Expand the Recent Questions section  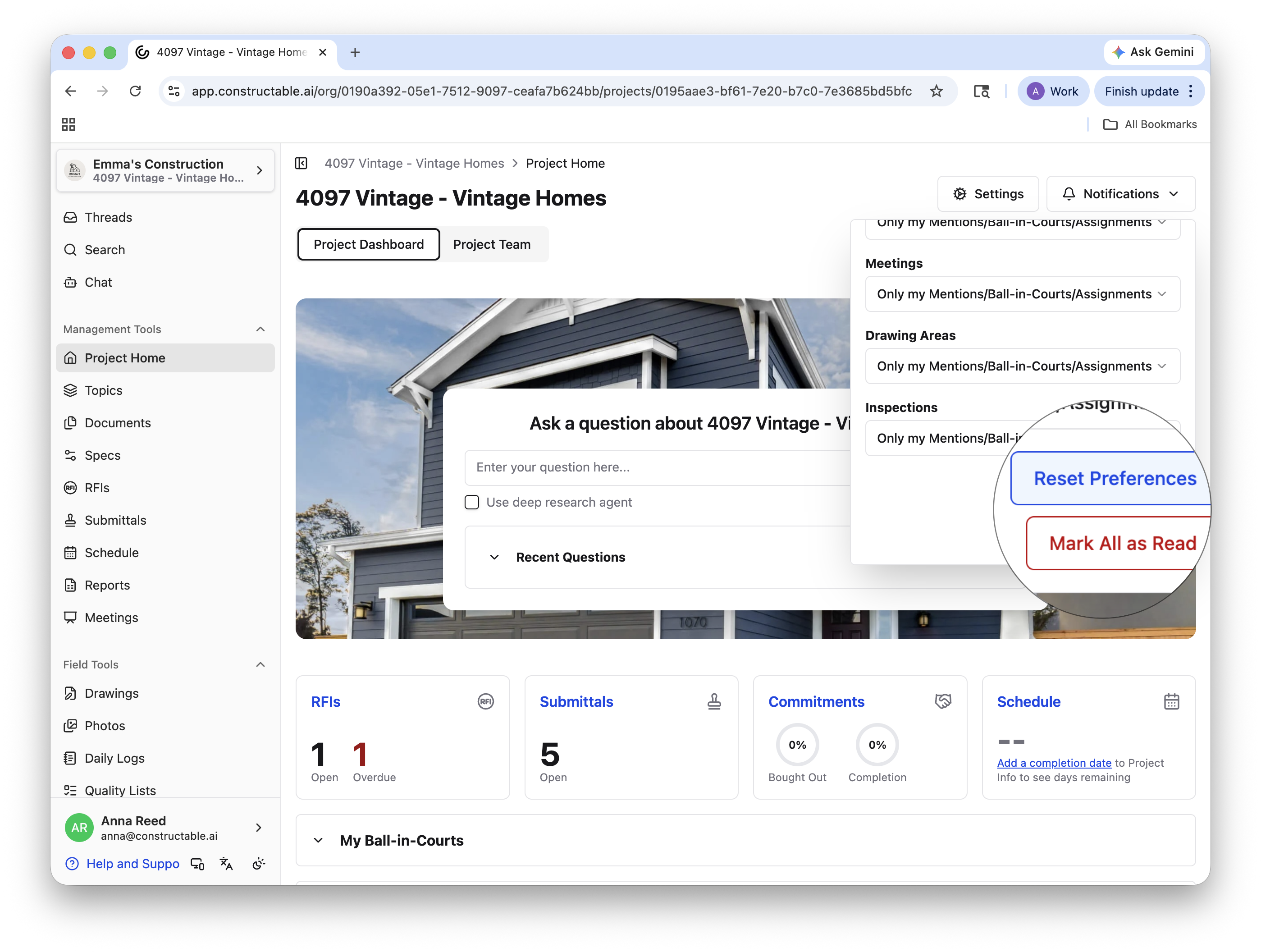pyautogui.click(x=494, y=558)
